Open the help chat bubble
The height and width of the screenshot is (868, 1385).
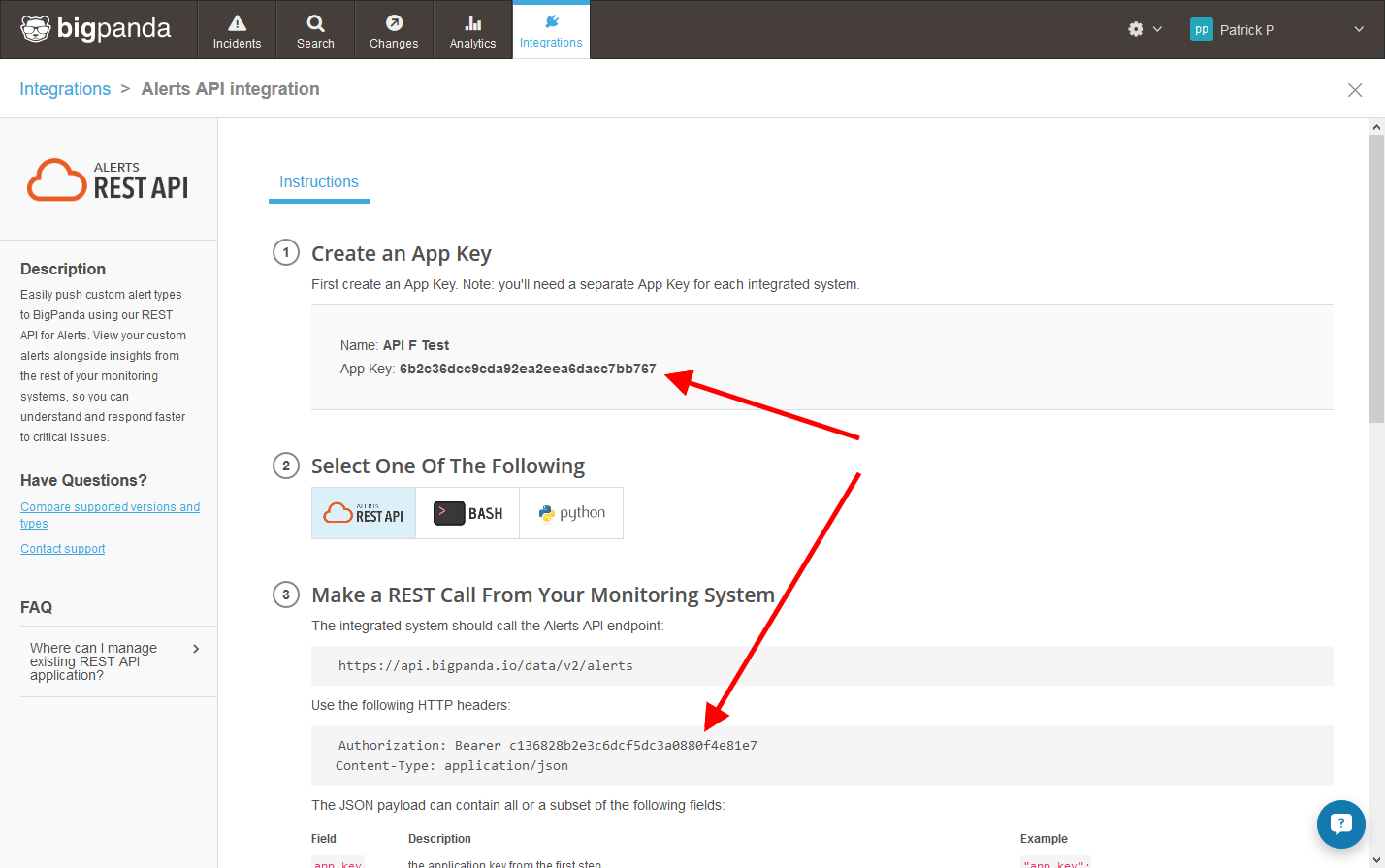(1340, 823)
